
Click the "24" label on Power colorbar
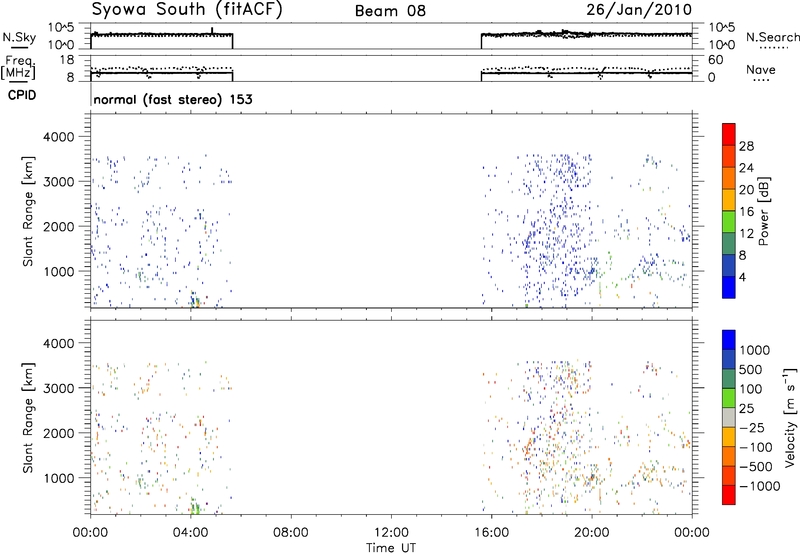(x=746, y=168)
